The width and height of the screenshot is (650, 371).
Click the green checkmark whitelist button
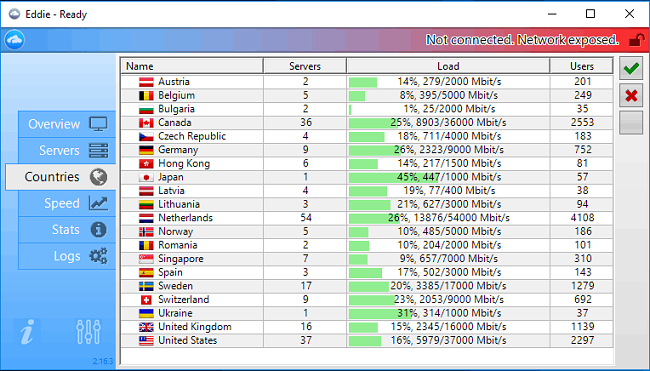point(631,68)
